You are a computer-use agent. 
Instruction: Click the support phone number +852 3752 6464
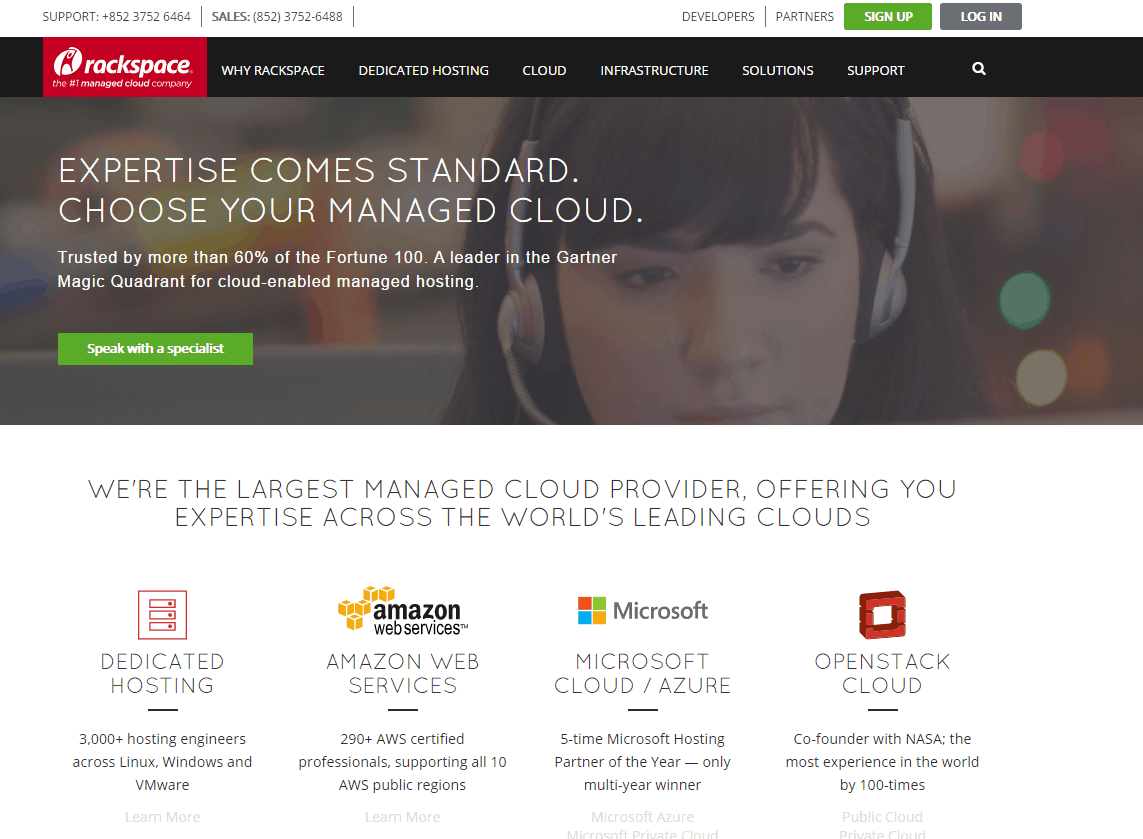point(146,17)
